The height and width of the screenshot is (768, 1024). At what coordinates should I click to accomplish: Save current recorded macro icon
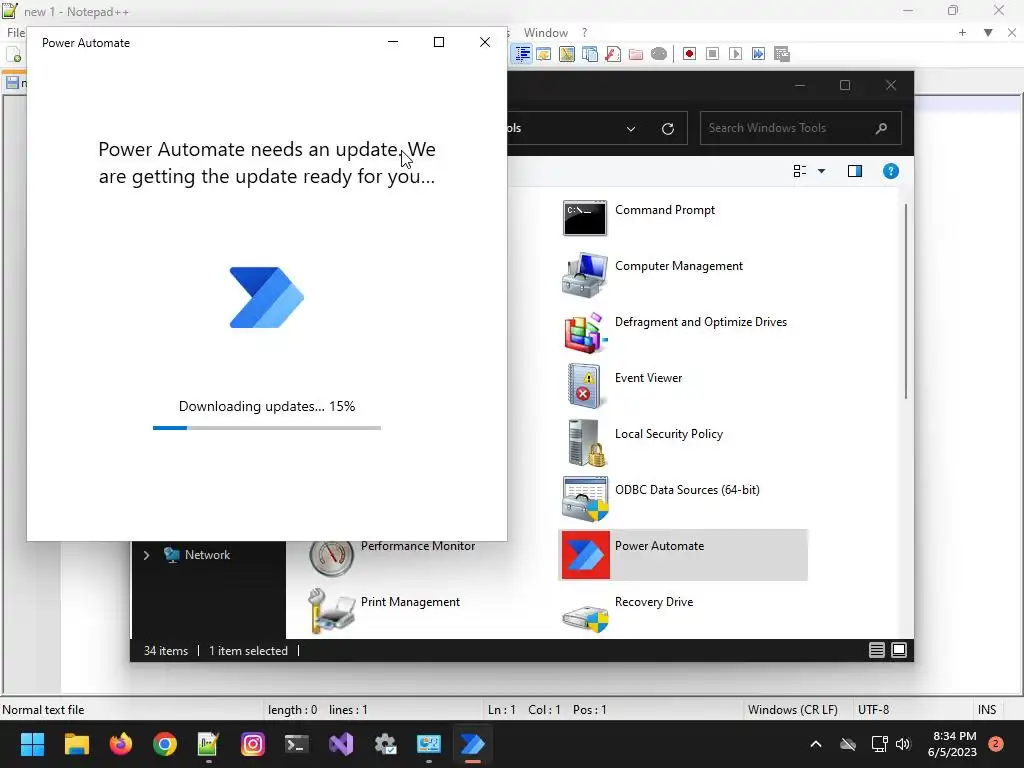(782, 54)
